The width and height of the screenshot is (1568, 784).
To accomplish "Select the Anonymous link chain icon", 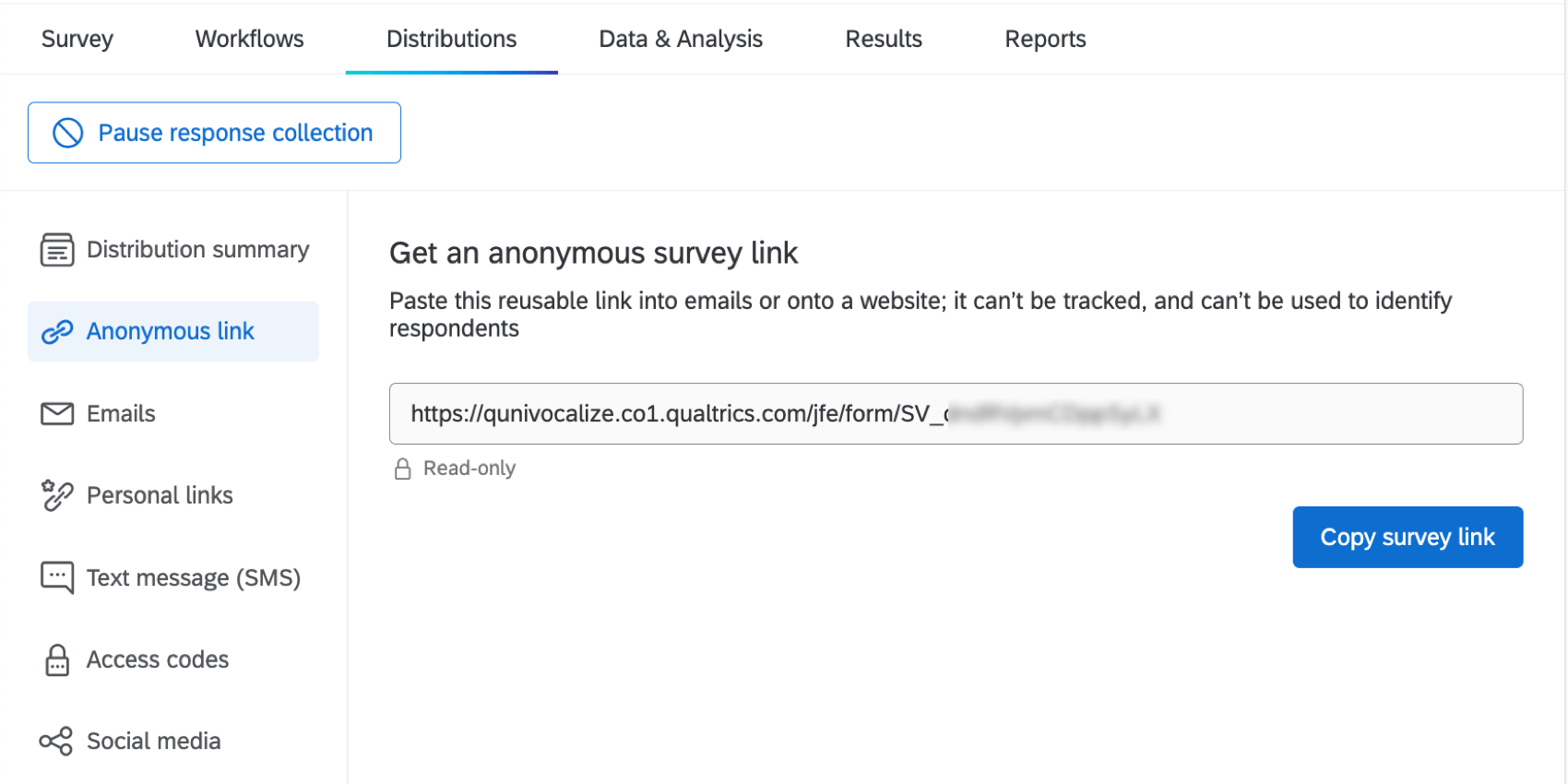I will click(x=56, y=331).
